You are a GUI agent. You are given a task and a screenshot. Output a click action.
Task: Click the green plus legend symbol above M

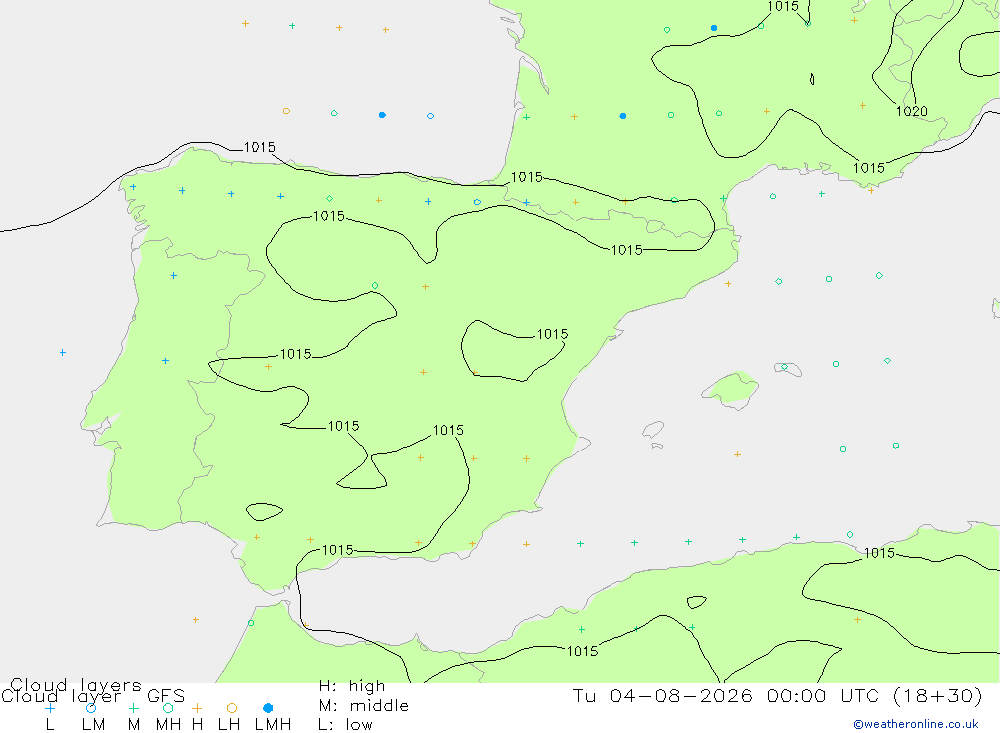133,708
